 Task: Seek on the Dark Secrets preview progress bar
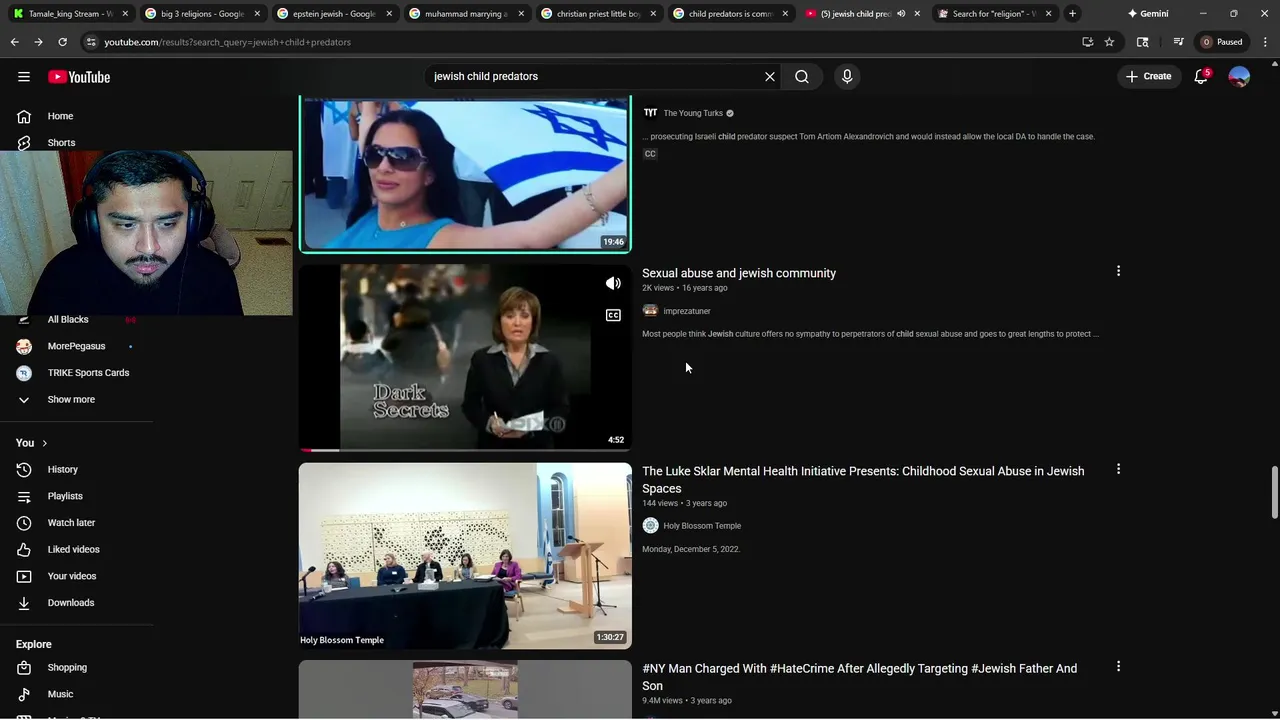coord(465,450)
